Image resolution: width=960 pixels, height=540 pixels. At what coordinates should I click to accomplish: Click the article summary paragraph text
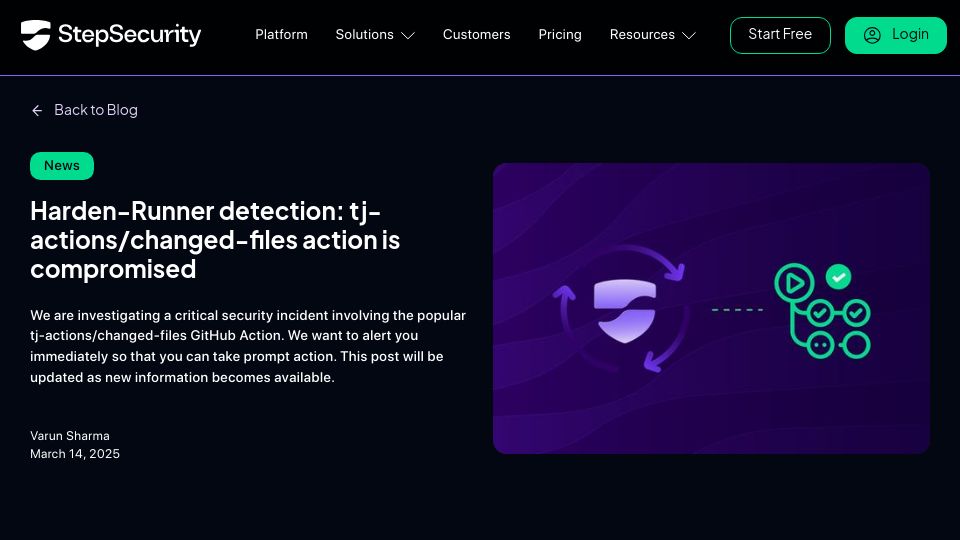(248, 347)
